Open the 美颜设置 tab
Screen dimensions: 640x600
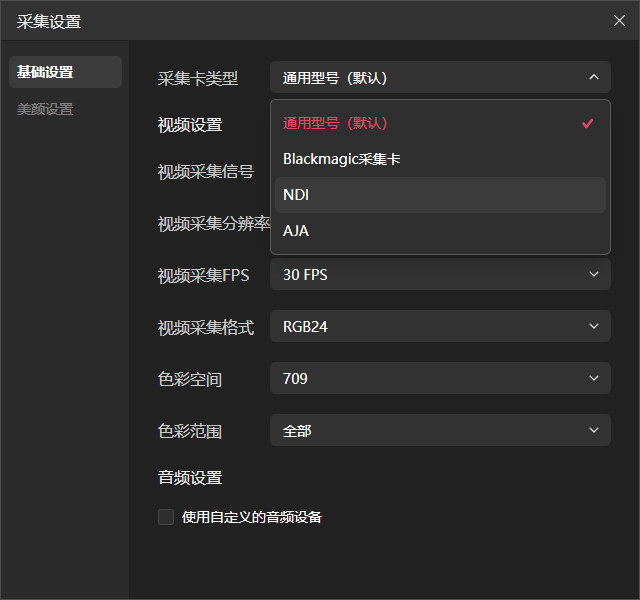(46, 109)
